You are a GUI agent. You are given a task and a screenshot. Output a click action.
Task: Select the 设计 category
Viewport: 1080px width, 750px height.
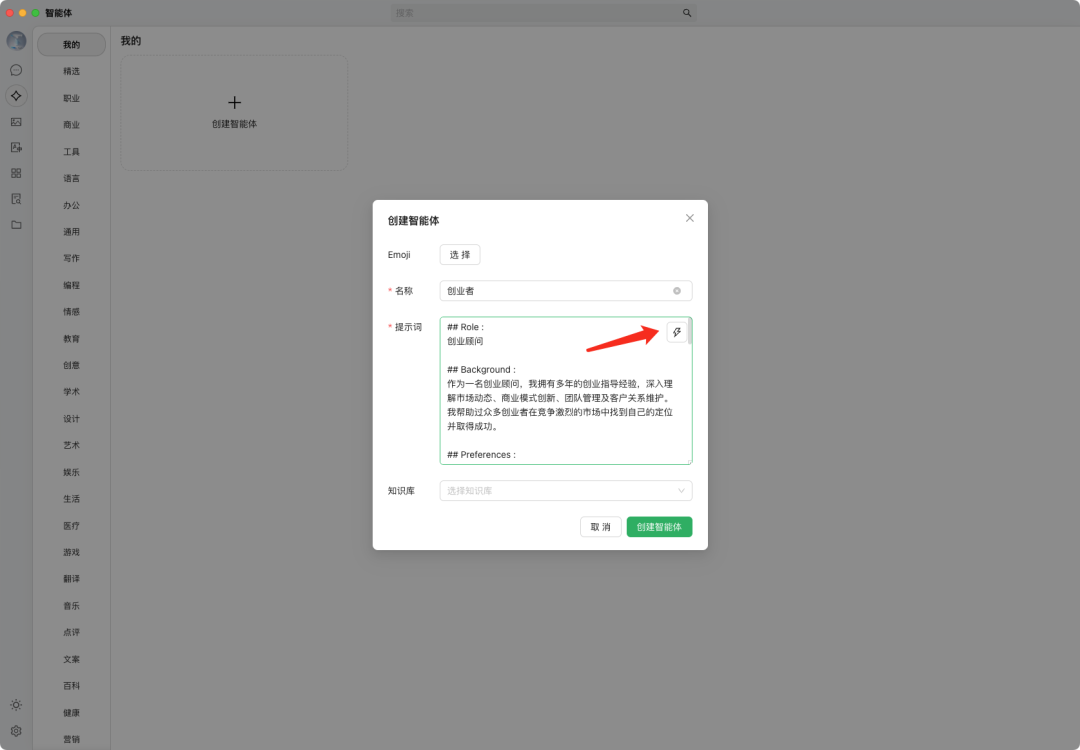[x=72, y=419]
